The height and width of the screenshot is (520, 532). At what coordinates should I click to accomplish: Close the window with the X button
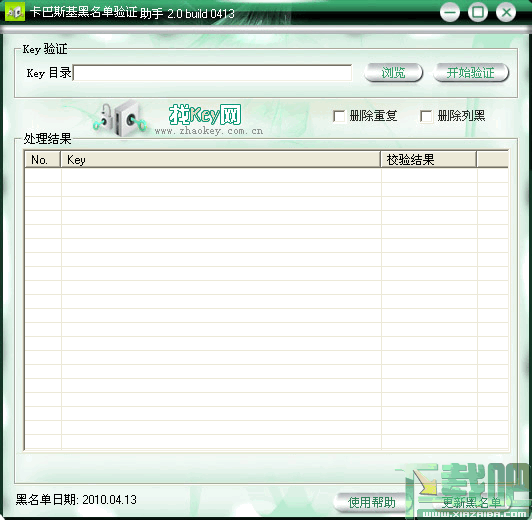pos(506,13)
